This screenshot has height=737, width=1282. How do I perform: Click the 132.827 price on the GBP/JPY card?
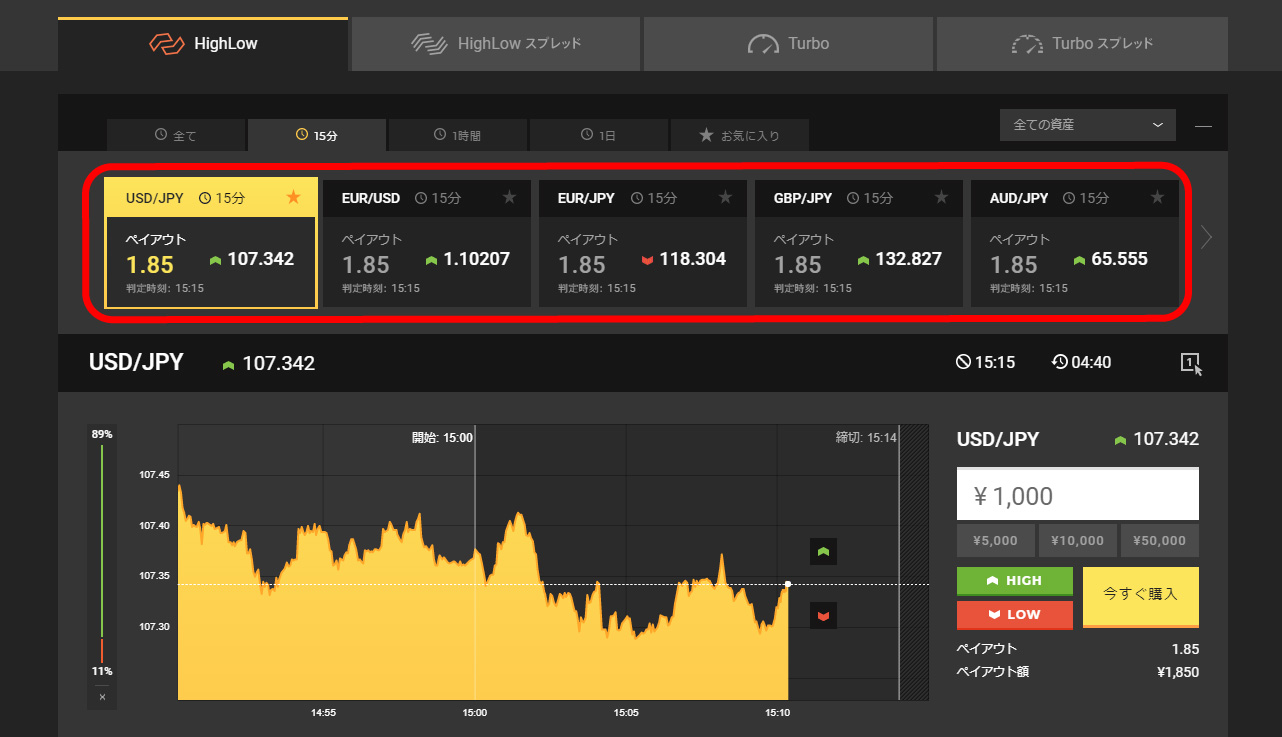tap(908, 259)
